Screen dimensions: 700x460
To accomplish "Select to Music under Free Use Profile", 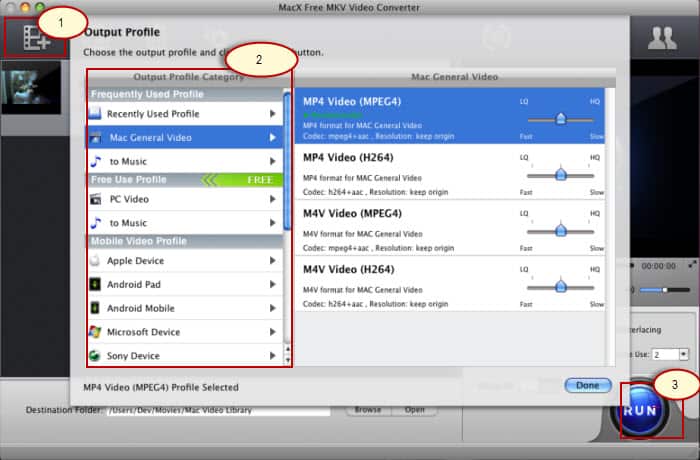I will pyautogui.click(x=185, y=223).
